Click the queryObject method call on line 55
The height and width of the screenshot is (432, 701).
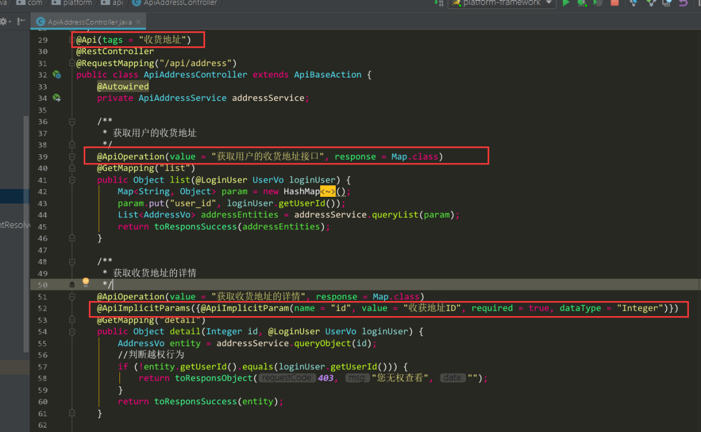point(322,343)
